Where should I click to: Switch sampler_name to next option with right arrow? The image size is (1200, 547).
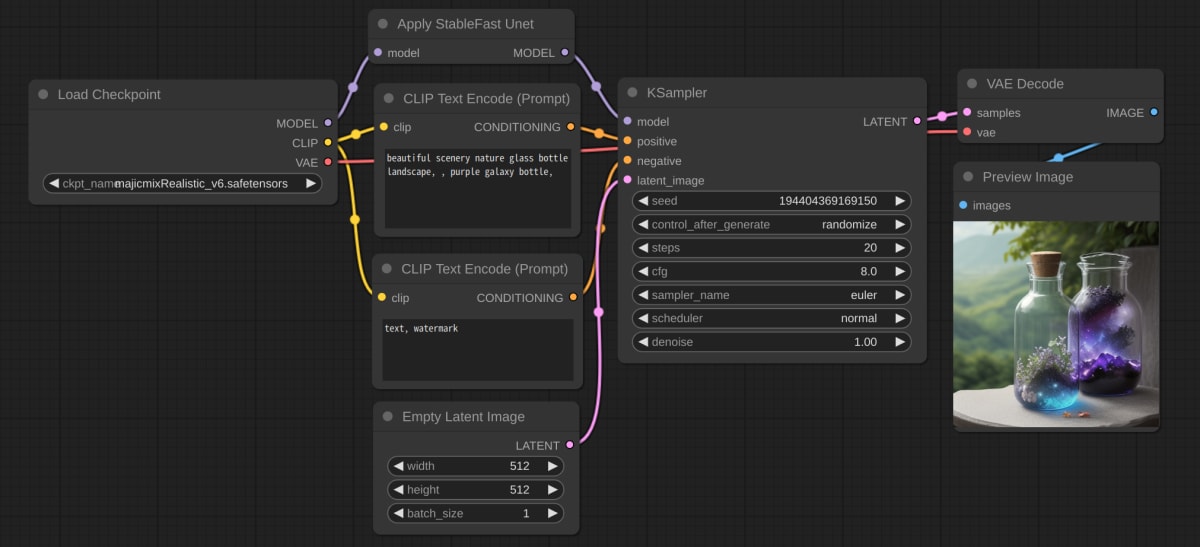(900, 295)
